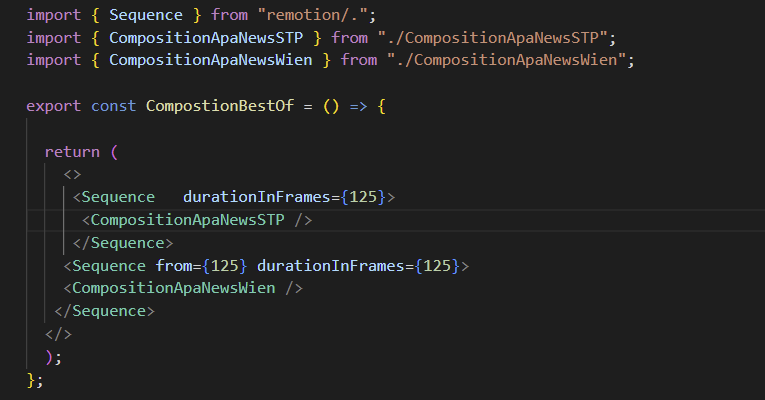Screen dimensions: 765x400
Task: Click "CompositionApaNewsSTP" identifier in second import
Action: [x=206, y=38]
